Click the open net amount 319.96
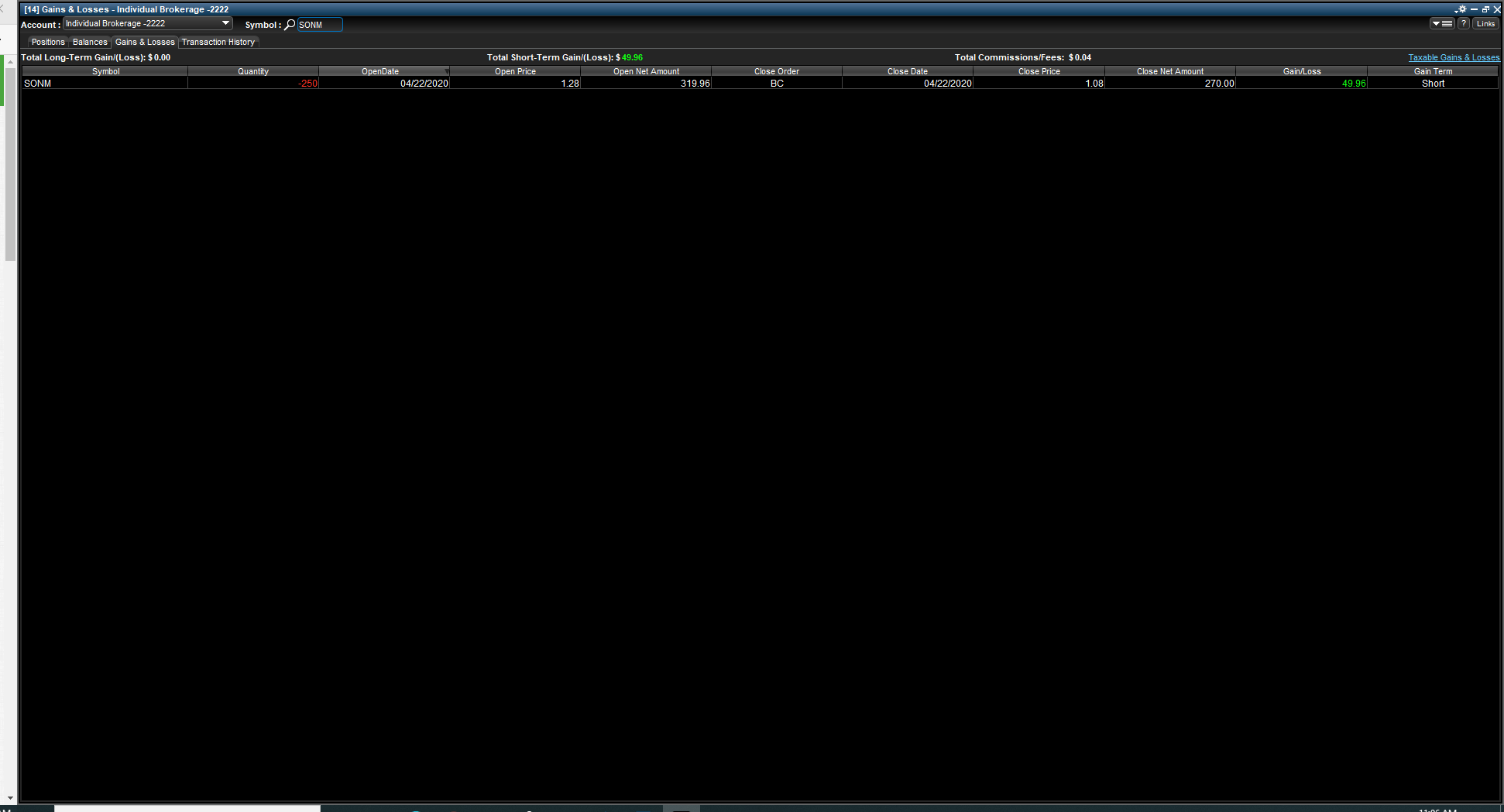 (x=646, y=84)
